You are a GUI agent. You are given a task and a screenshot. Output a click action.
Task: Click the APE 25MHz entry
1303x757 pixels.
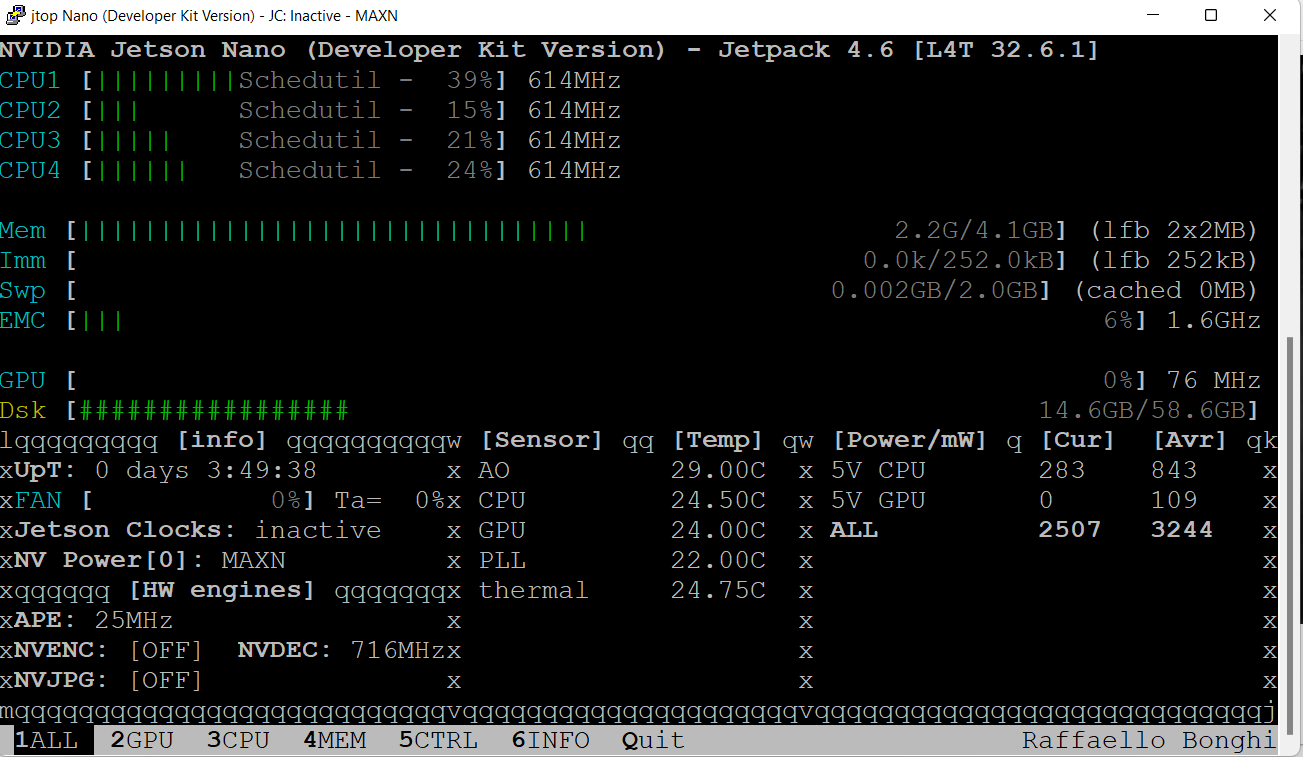tap(94, 621)
